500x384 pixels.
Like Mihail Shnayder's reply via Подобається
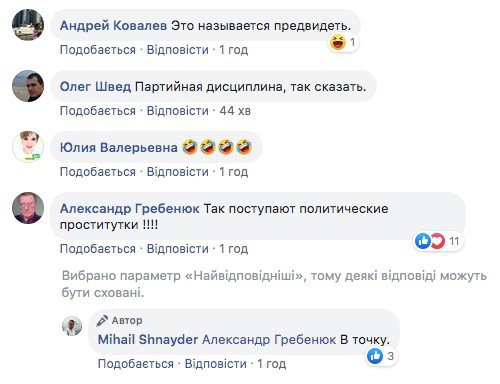[136, 364]
